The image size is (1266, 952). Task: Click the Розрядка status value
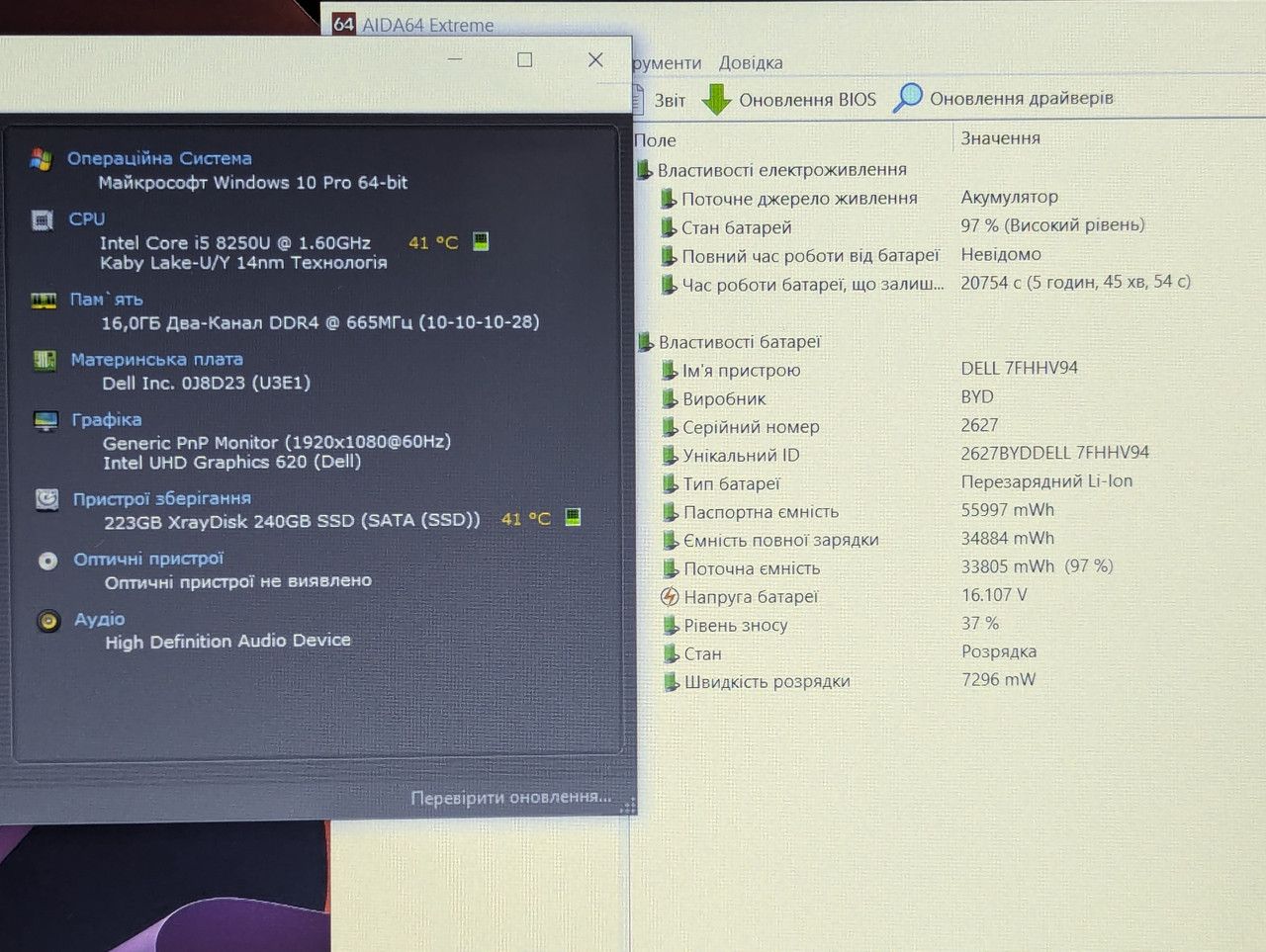(999, 651)
